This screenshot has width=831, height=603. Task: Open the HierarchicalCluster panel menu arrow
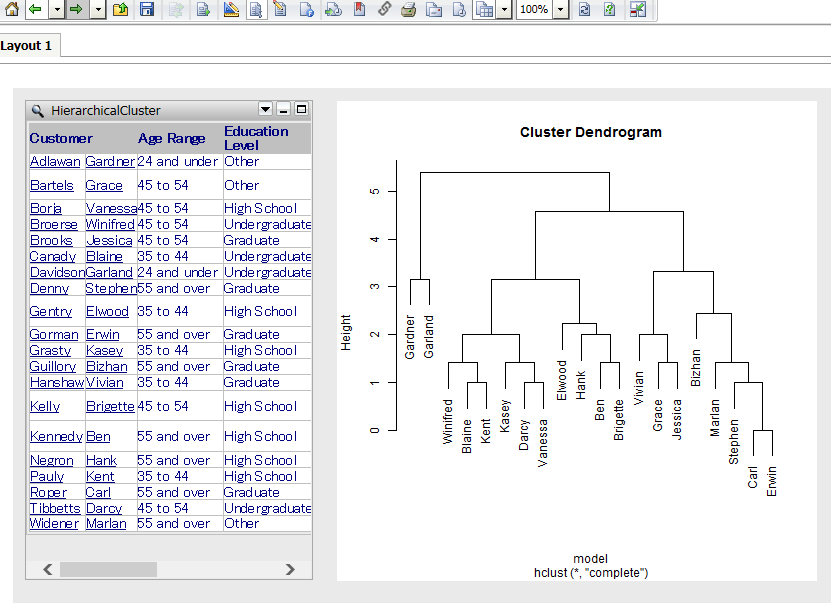coord(265,109)
